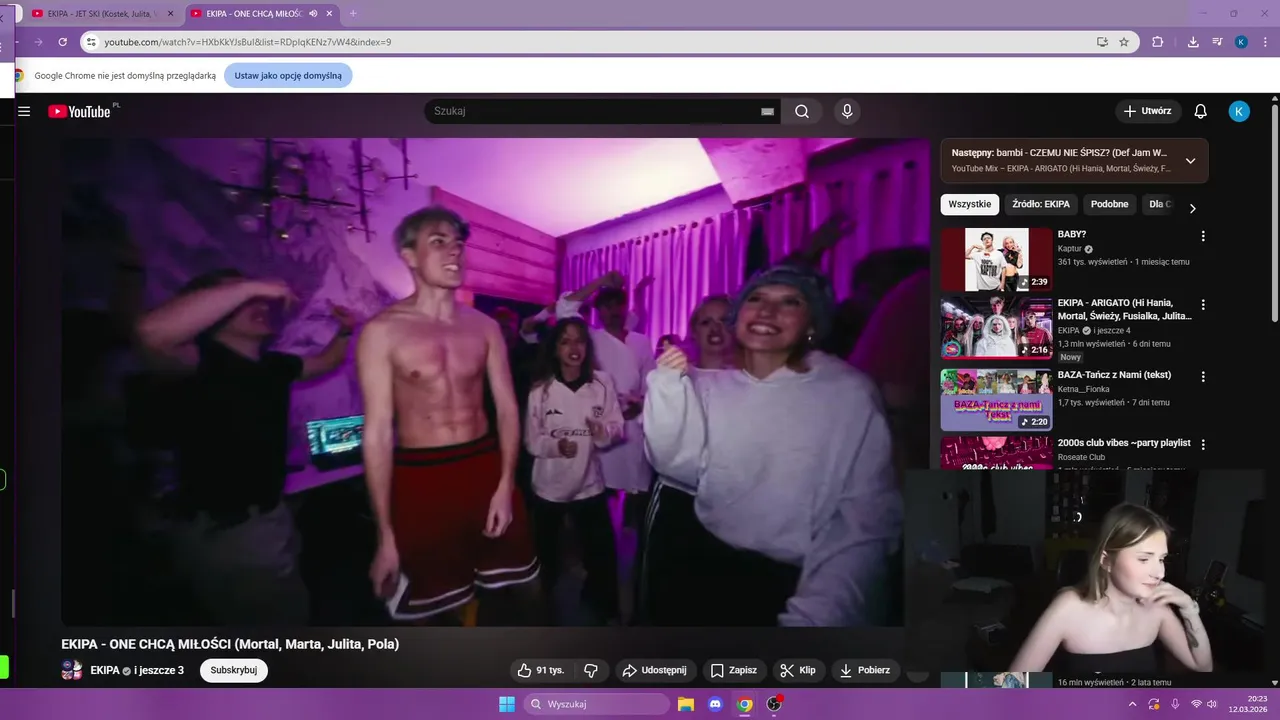
Task: Open more options for EKIPA - ARIGATO video
Action: [1203, 304]
